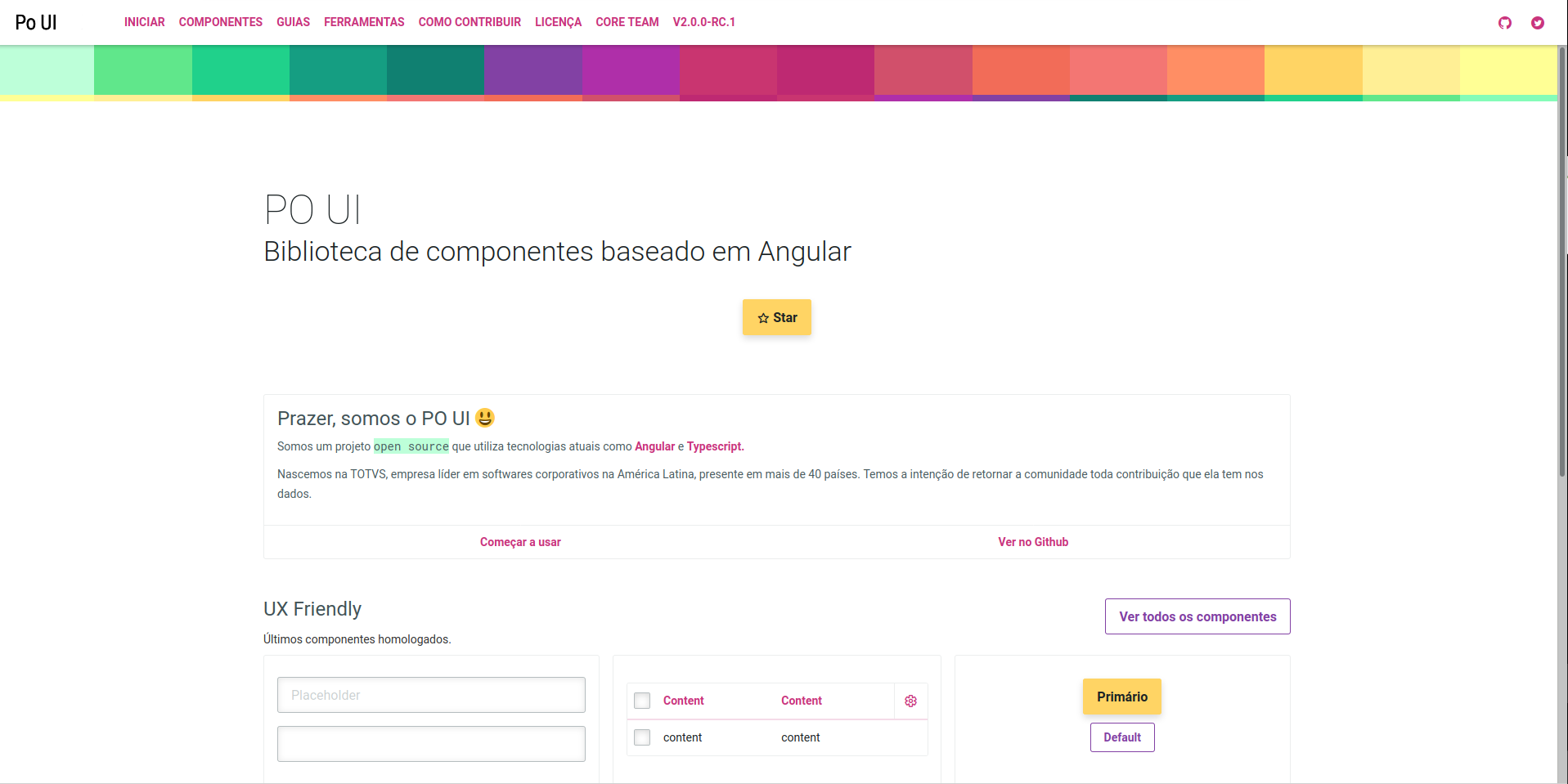Click version V2.0.0-RC.1 menu item
This screenshot has width=1568, height=784.
[704, 22]
